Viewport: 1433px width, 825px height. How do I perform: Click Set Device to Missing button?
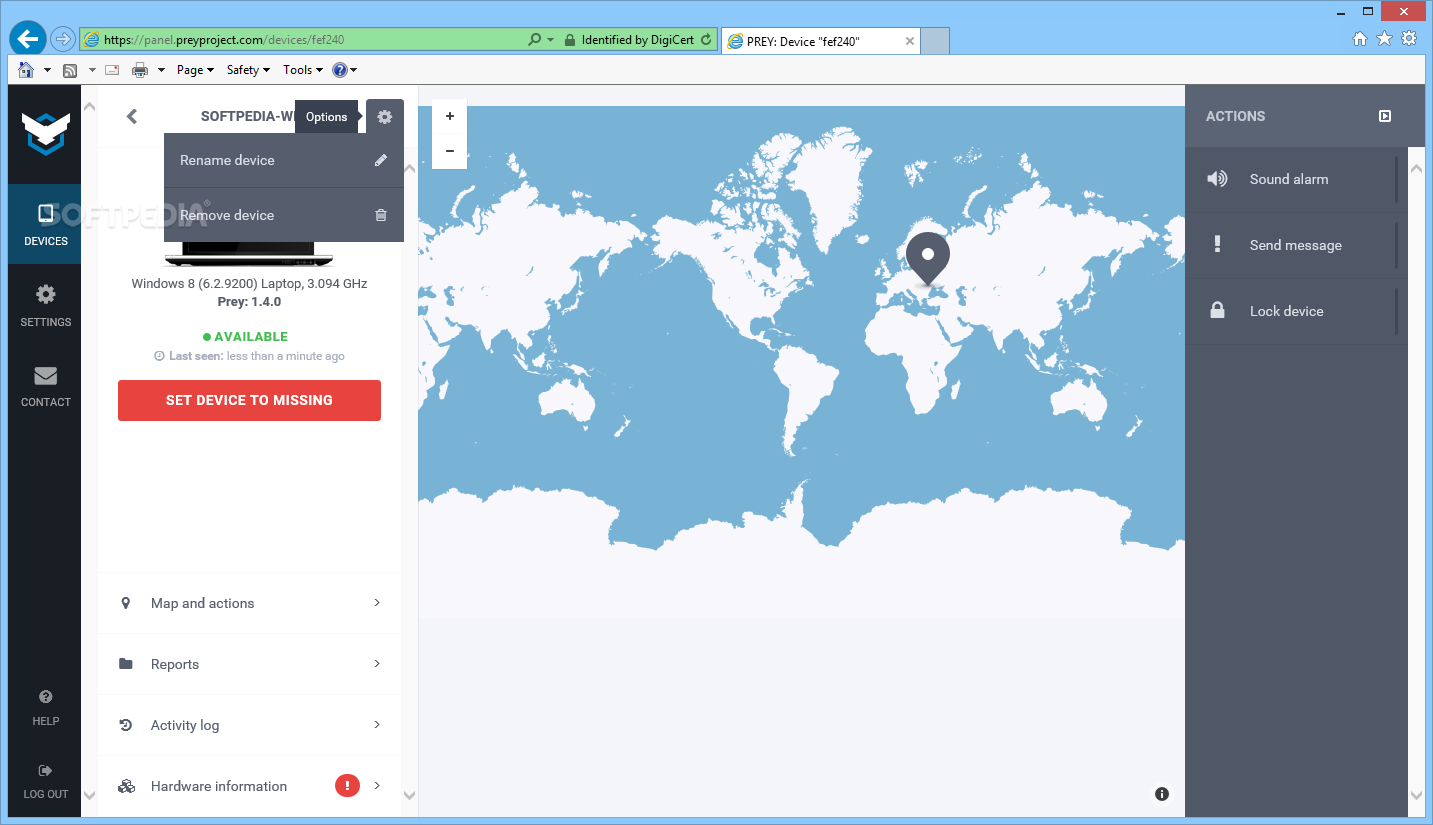tap(249, 400)
